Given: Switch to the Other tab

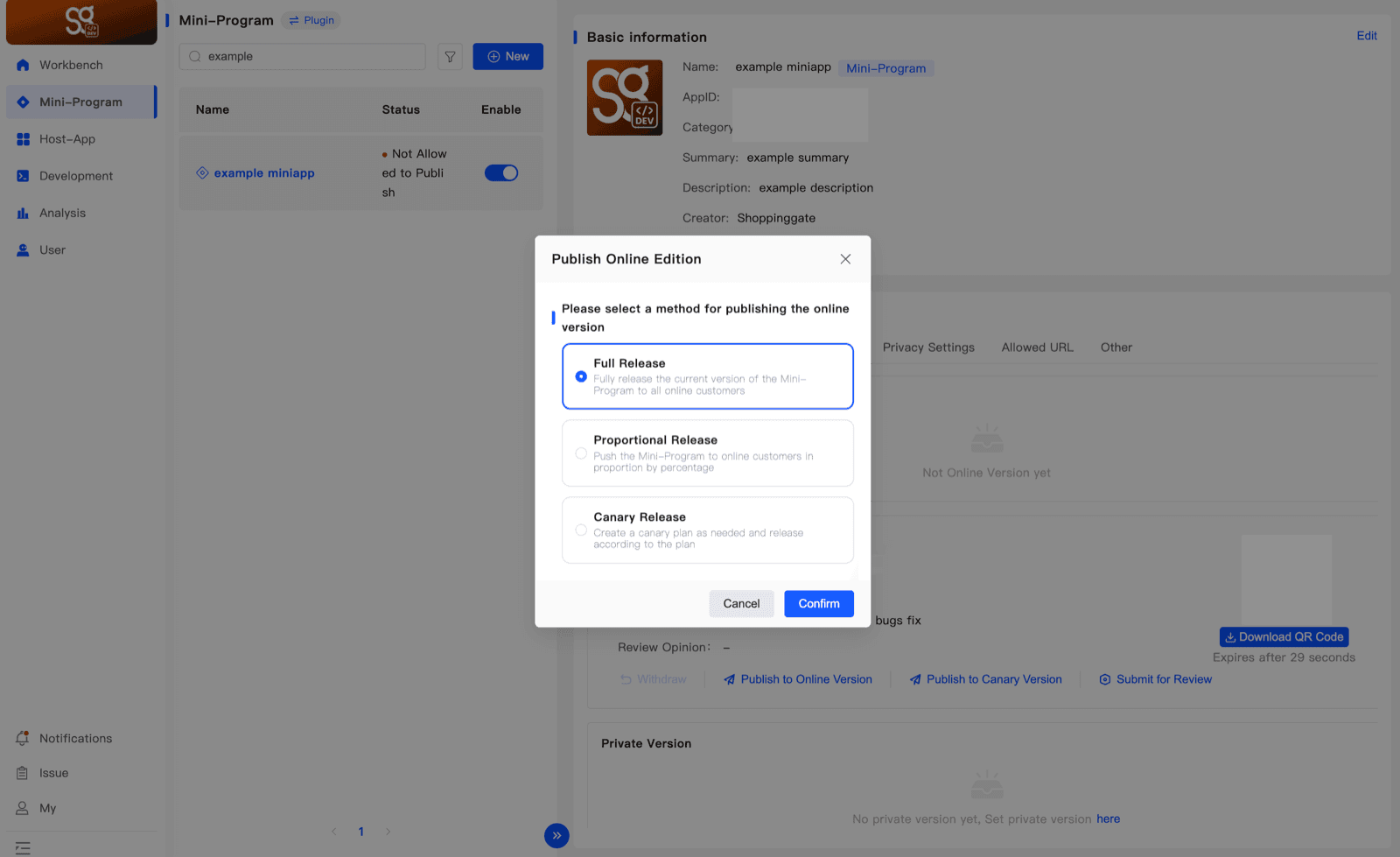Looking at the screenshot, I should [x=1116, y=348].
